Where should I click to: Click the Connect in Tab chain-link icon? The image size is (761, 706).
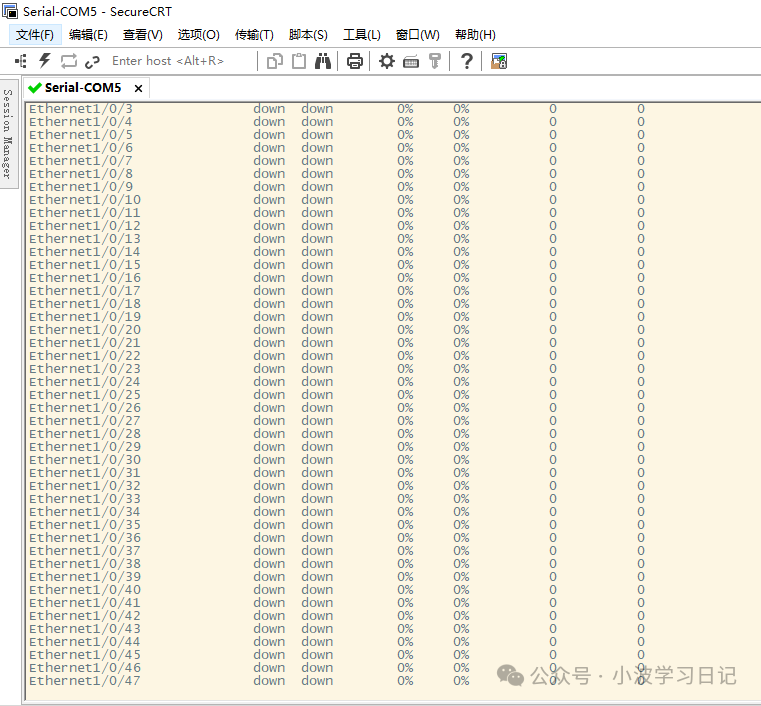(x=93, y=61)
